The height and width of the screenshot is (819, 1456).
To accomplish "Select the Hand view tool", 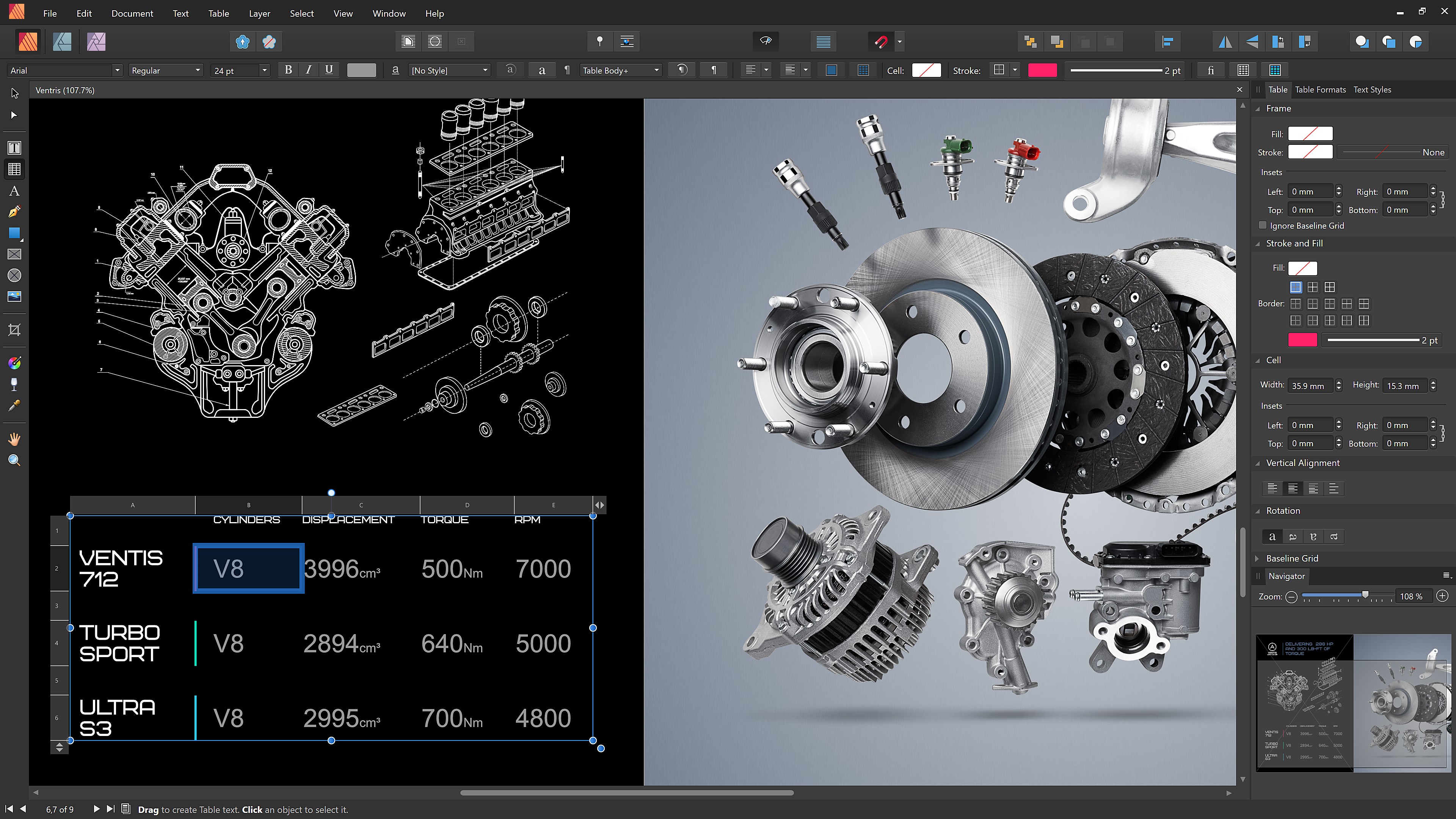I will (14, 439).
